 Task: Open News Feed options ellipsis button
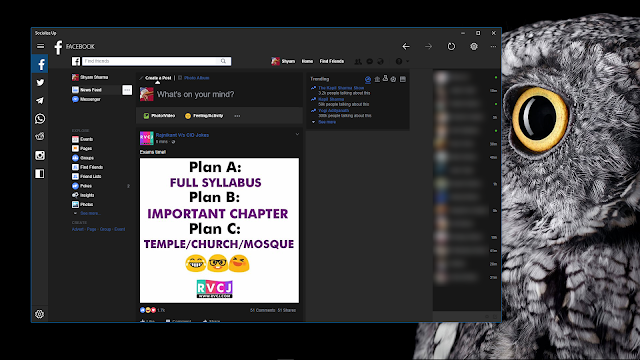127,90
